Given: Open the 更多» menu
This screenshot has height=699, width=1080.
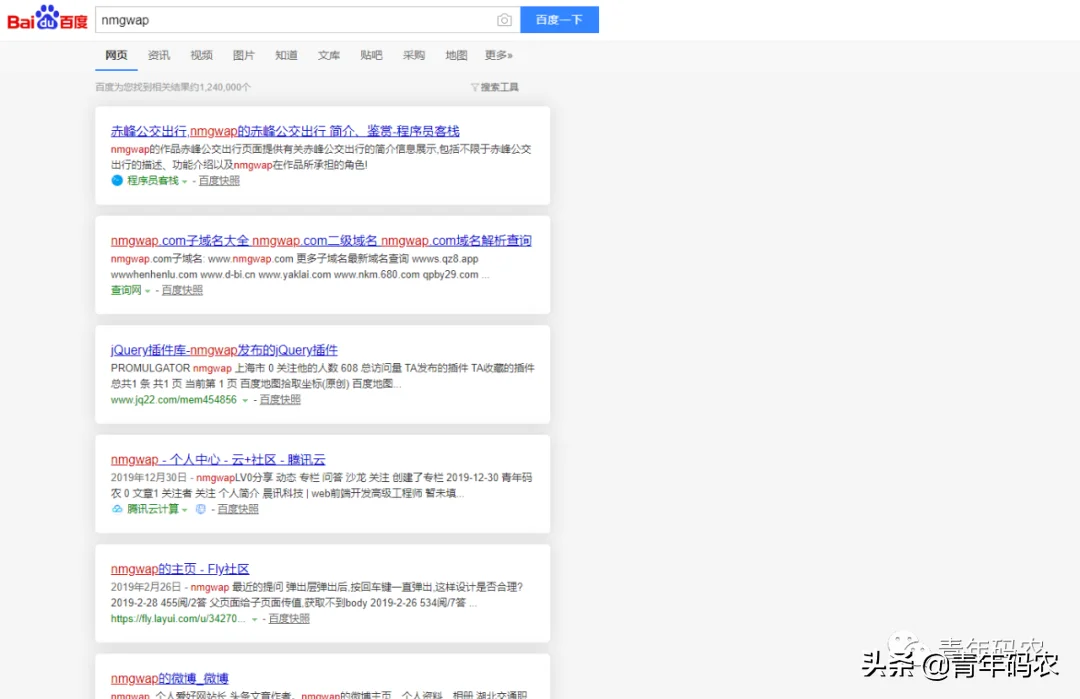Looking at the screenshot, I should point(499,55).
